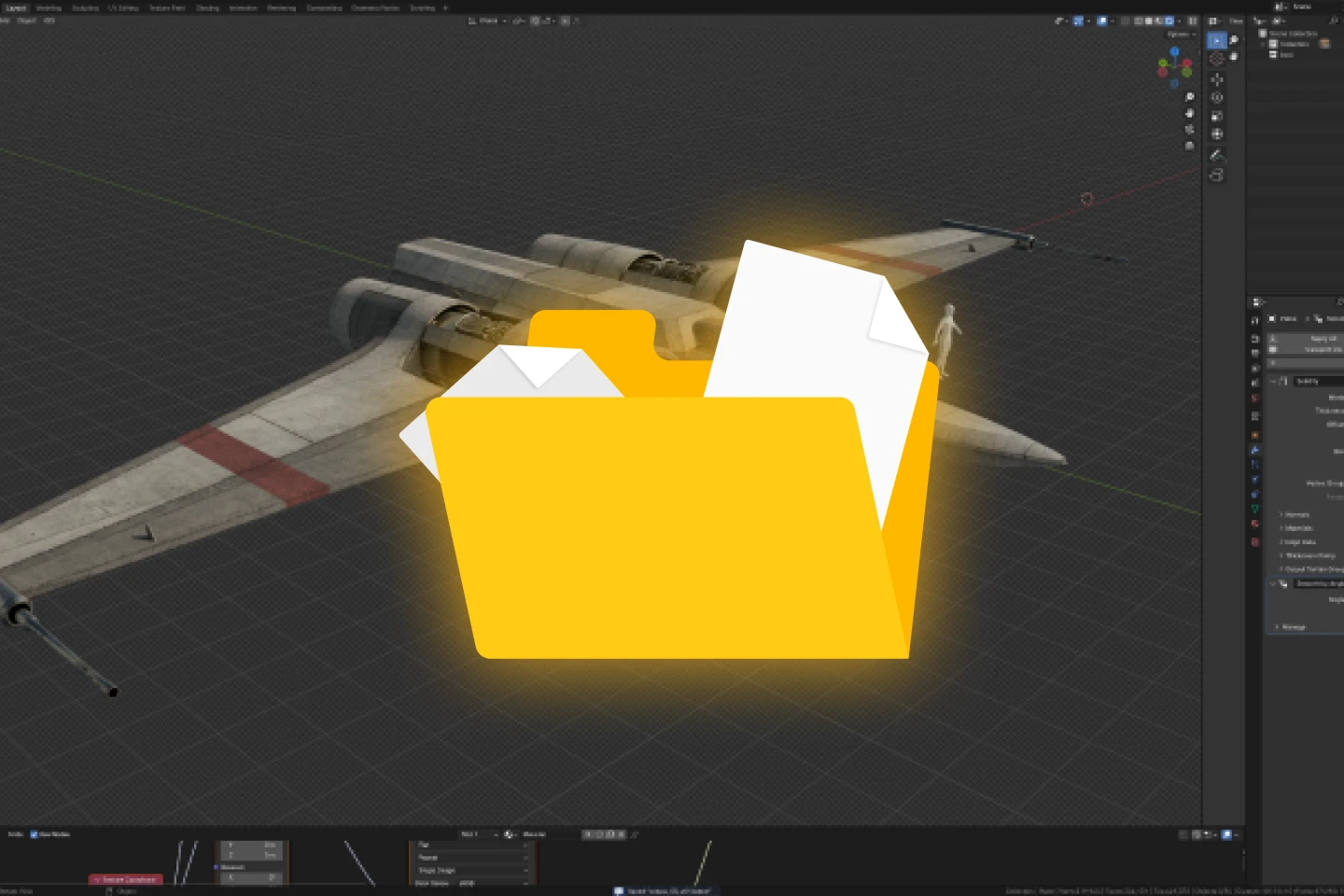Click the Solidify modifier name field
Image resolution: width=1344 pixels, height=896 pixels.
(x=1318, y=381)
